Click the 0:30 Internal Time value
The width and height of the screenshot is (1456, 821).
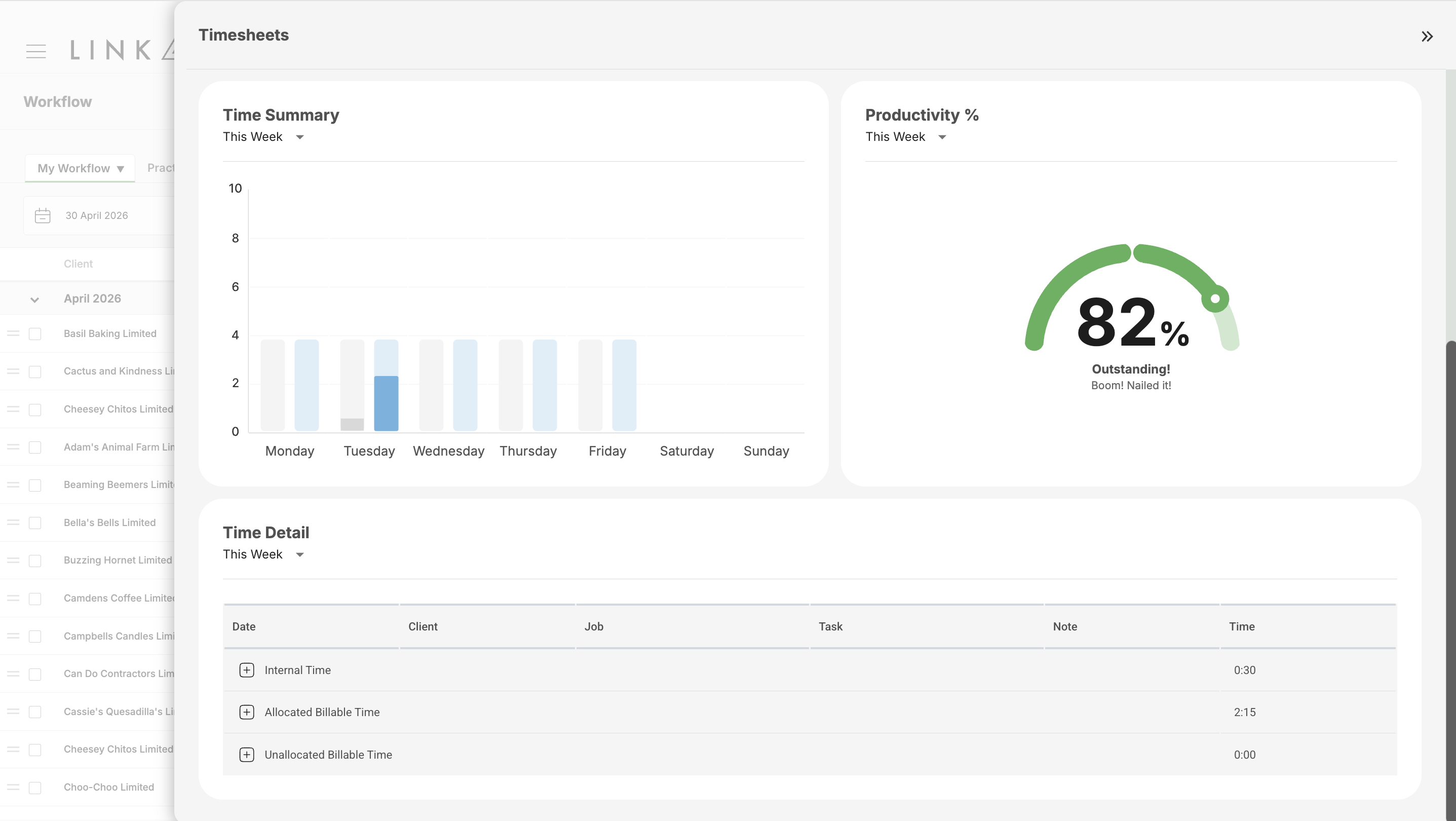pyautogui.click(x=1245, y=670)
